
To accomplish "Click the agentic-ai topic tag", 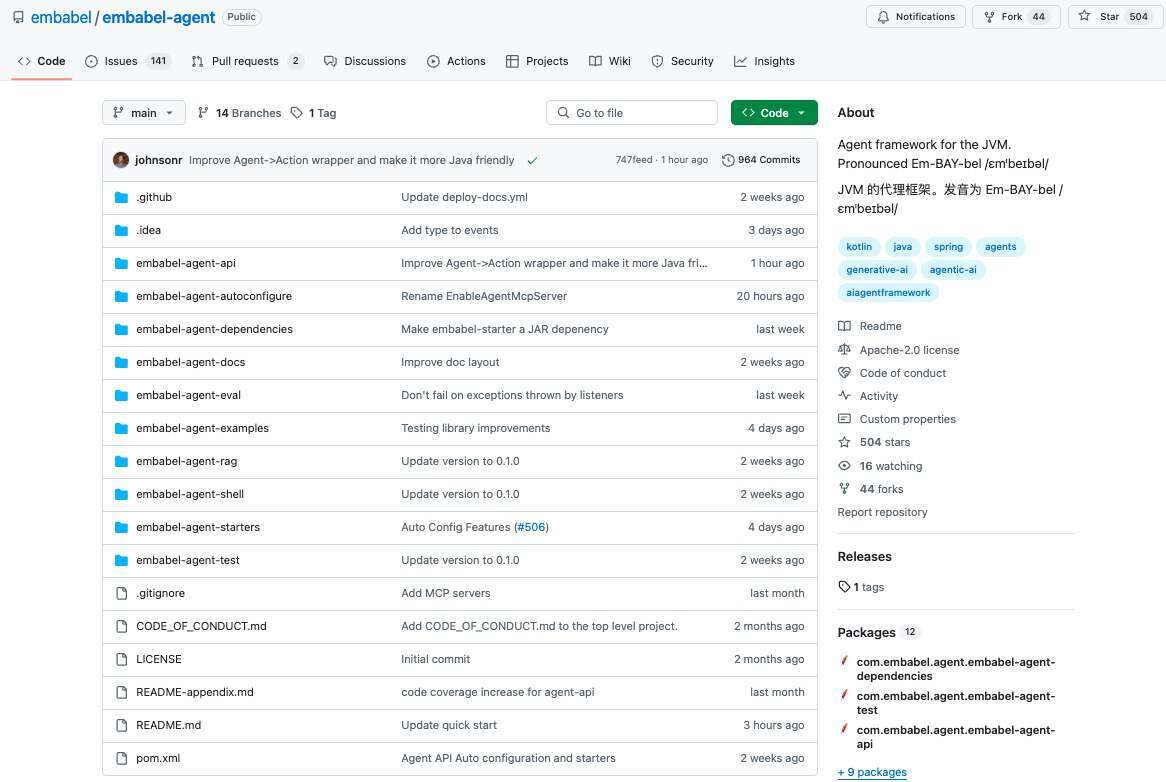I will click(x=953, y=270).
